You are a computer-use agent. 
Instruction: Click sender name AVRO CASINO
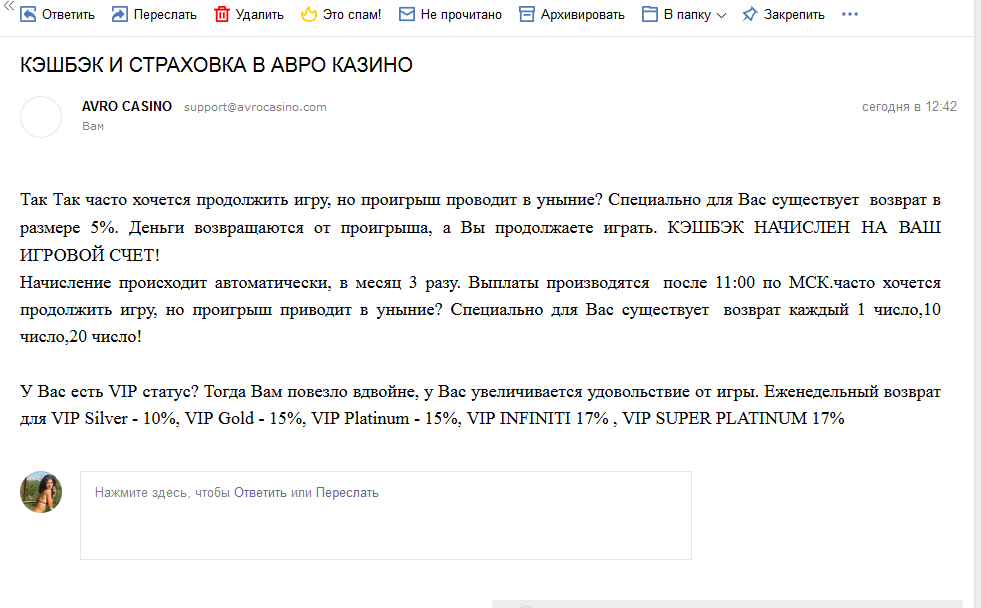127,107
